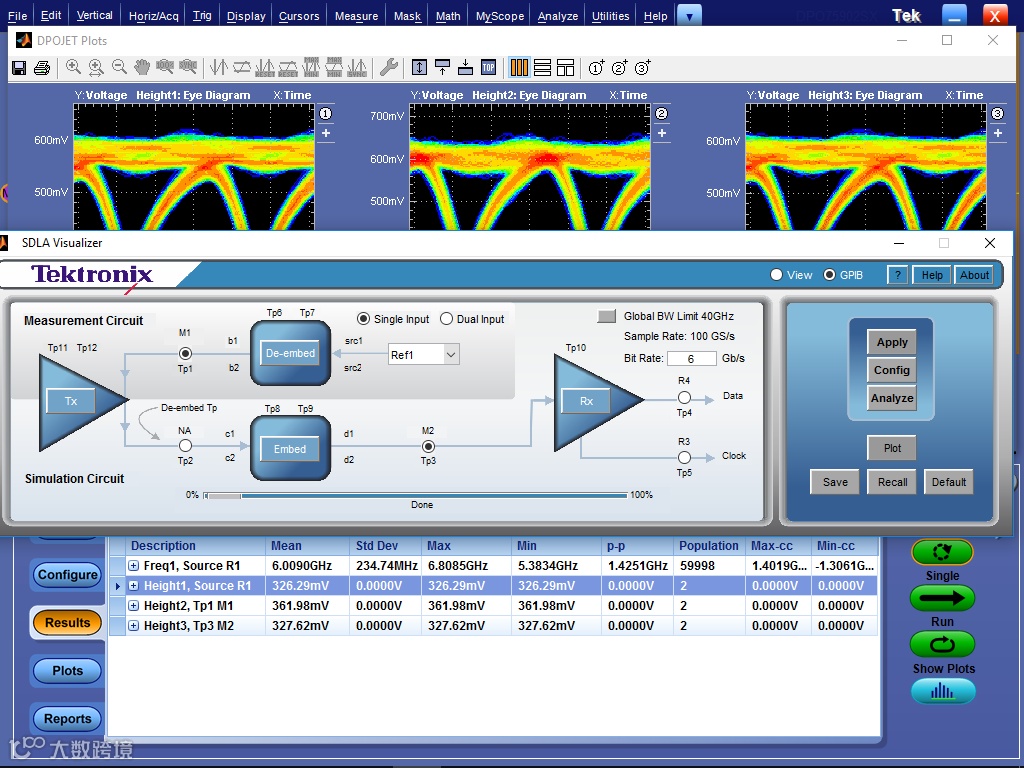The width and height of the screenshot is (1024, 768).
Task: Click the plot 1 select icon in toolbar
Action: pos(596,67)
